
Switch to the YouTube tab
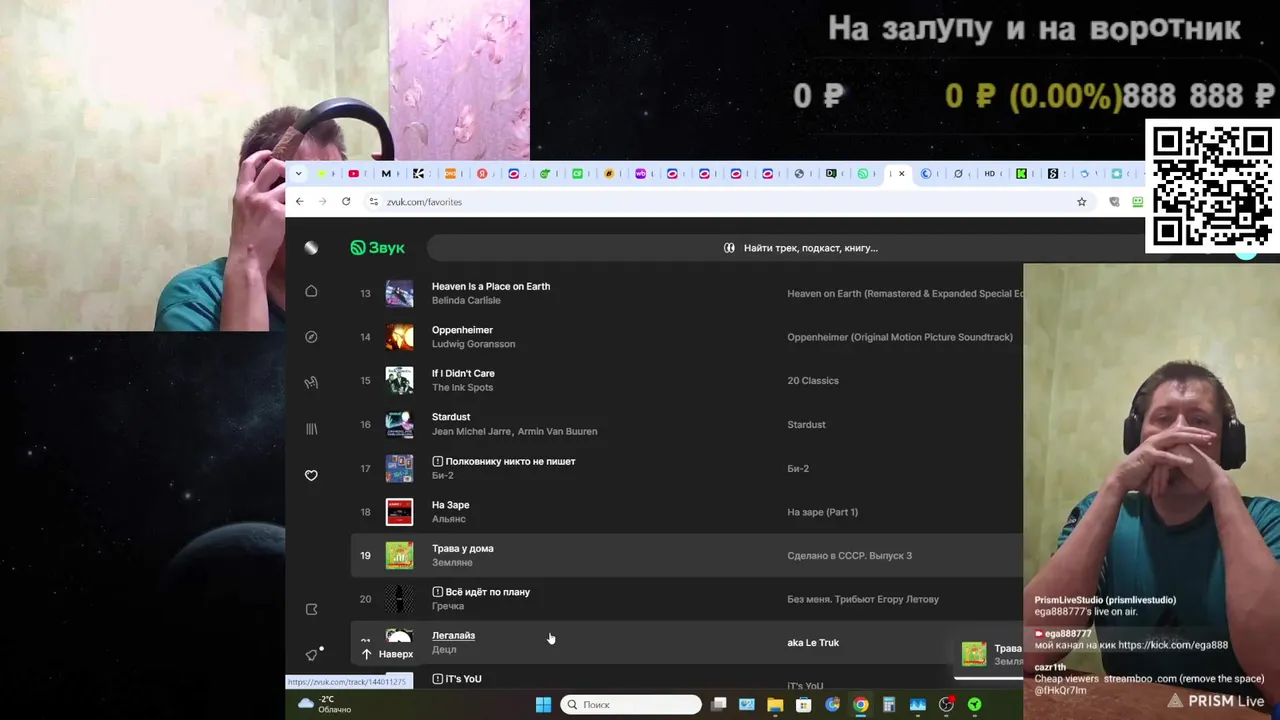click(x=353, y=173)
